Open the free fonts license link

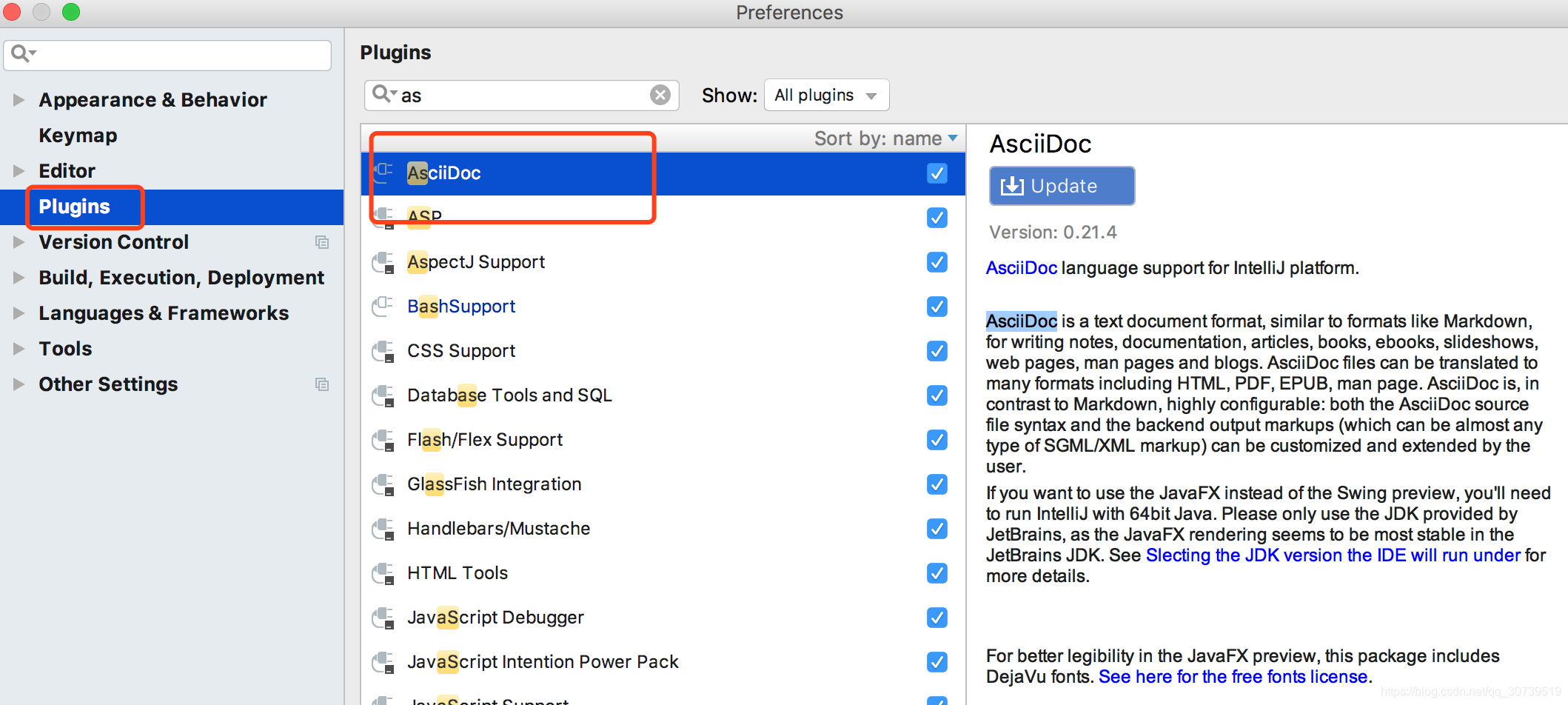[1233, 677]
